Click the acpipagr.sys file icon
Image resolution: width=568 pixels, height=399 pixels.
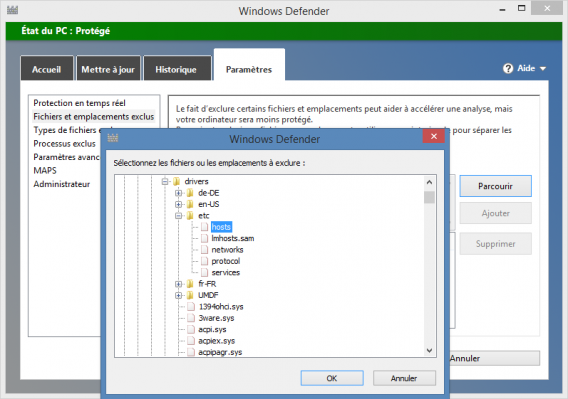pyautogui.click(x=191, y=352)
